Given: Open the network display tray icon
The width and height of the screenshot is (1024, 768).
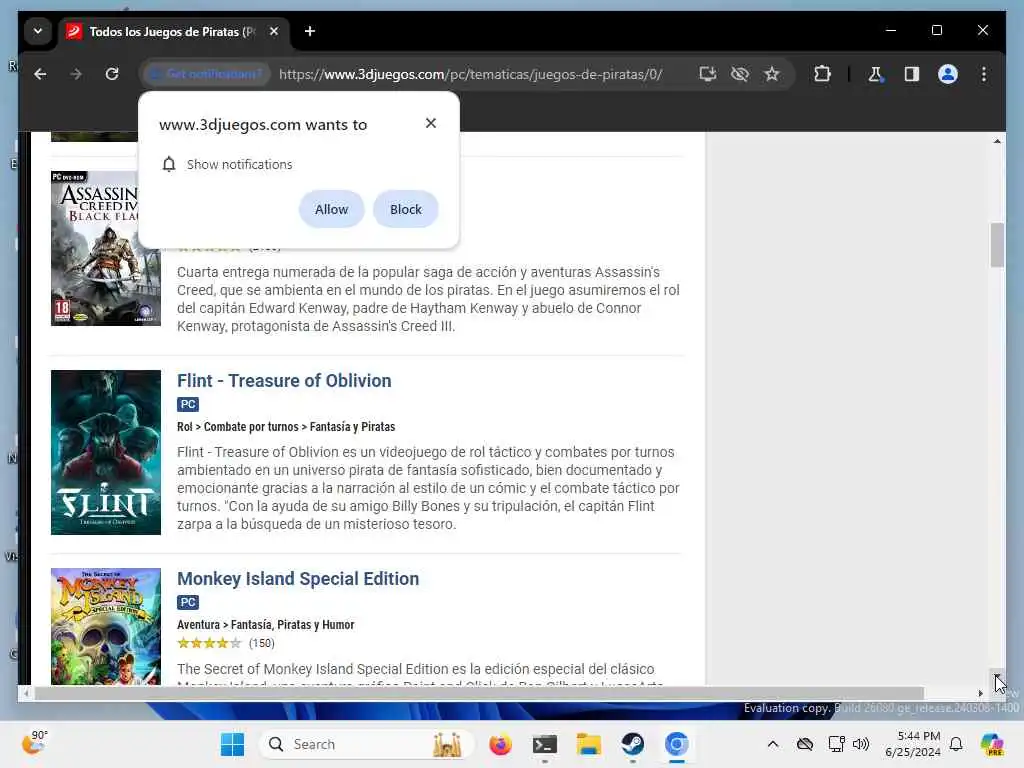Looking at the screenshot, I should pos(836,744).
